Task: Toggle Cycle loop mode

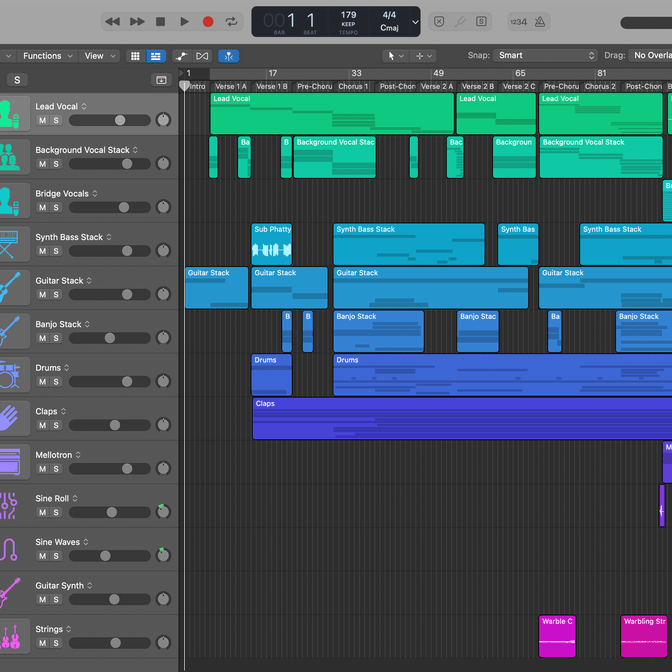Action: (231, 21)
